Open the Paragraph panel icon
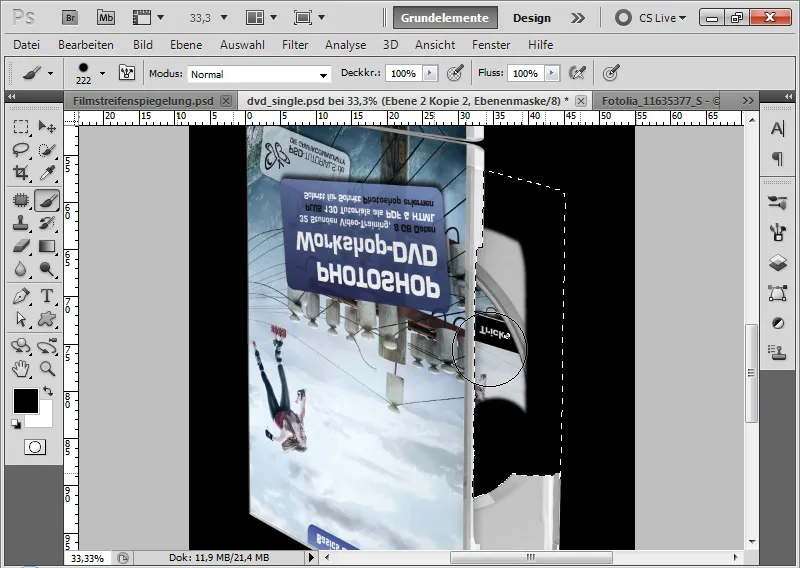This screenshot has height=568, width=800. [x=778, y=159]
